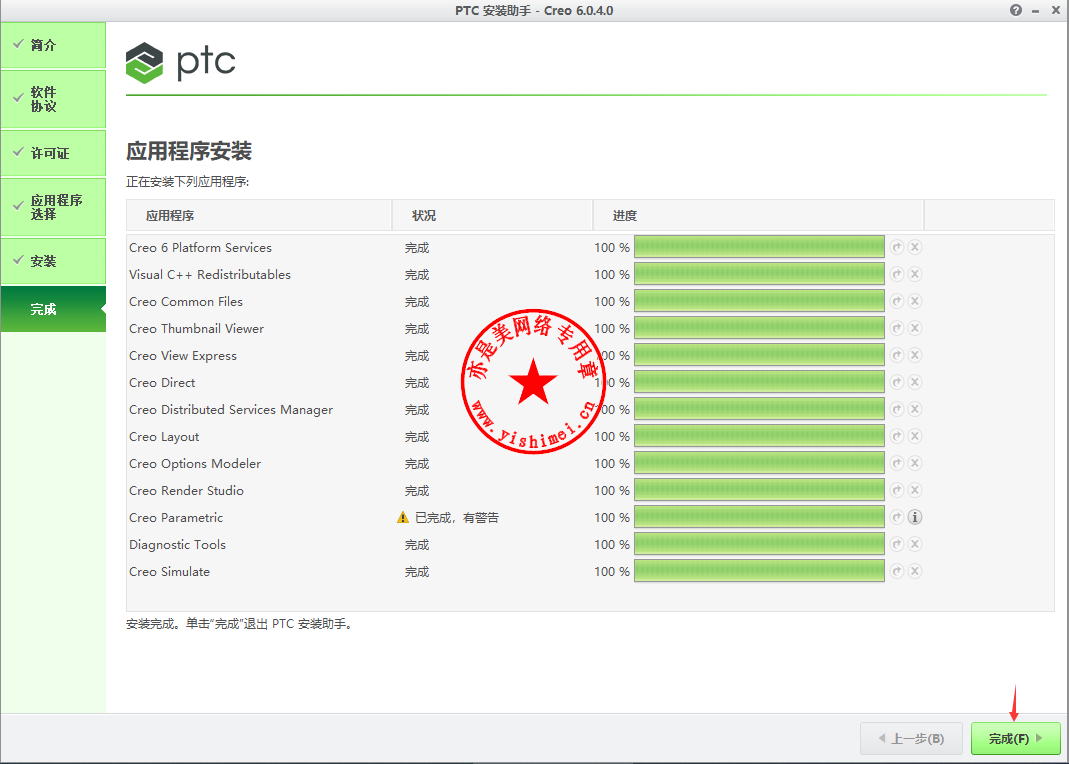Select Creo Render Studio row name

186,491
